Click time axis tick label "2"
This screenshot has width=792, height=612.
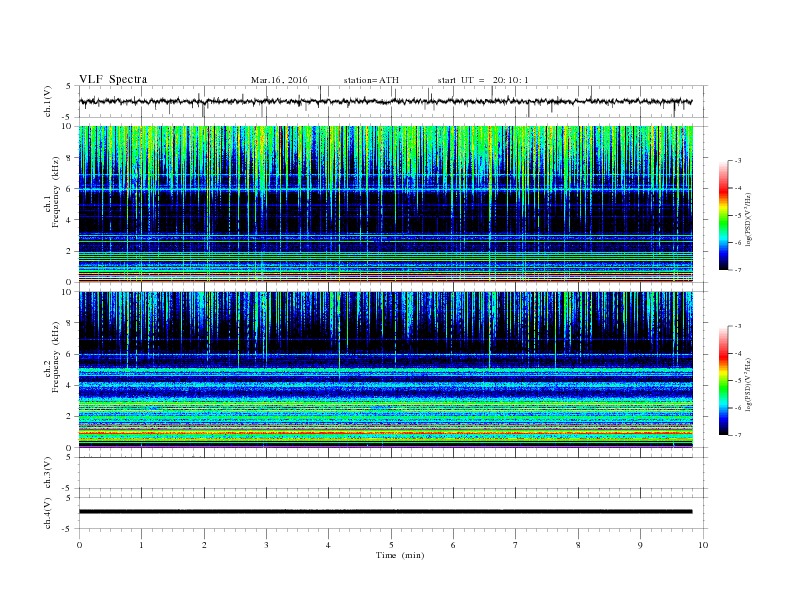coord(204,545)
